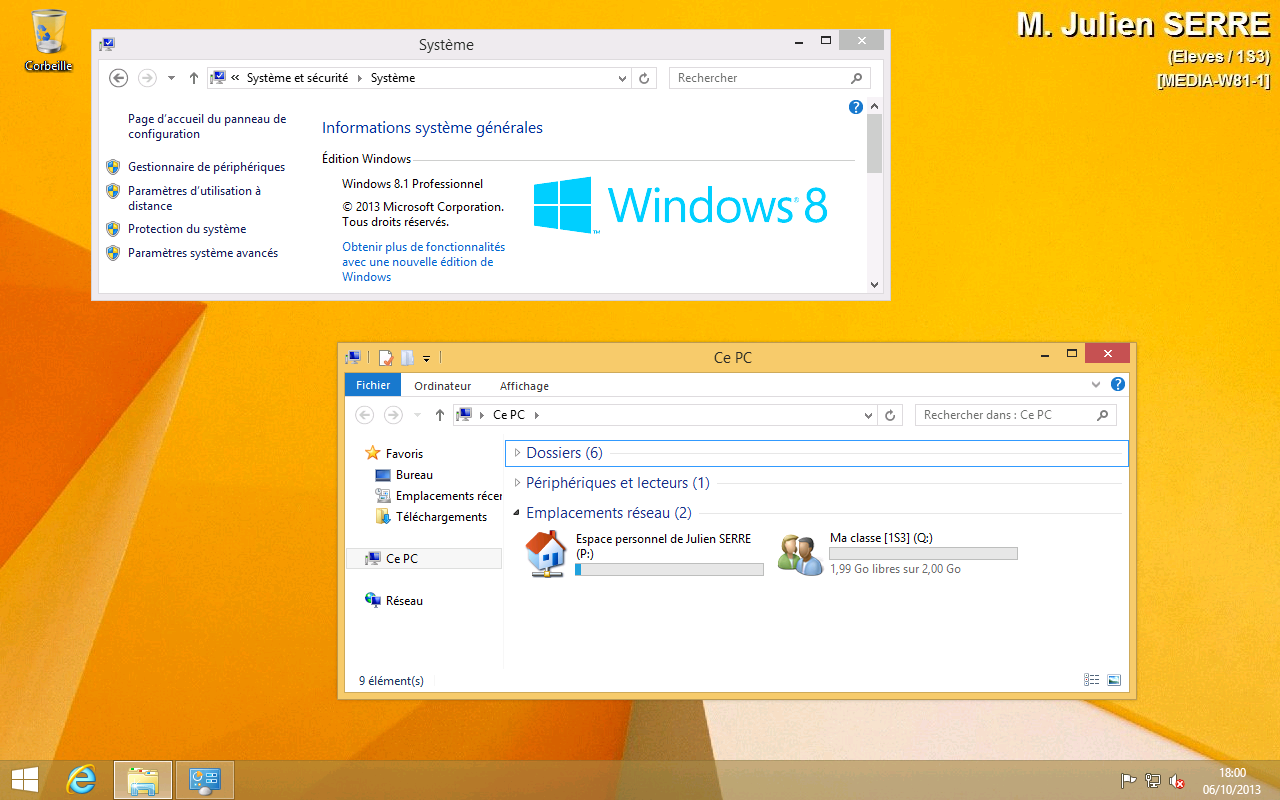This screenshot has width=1280, height=800.
Task: Refresh the Système window
Action: pyautogui.click(x=645, y=78)
